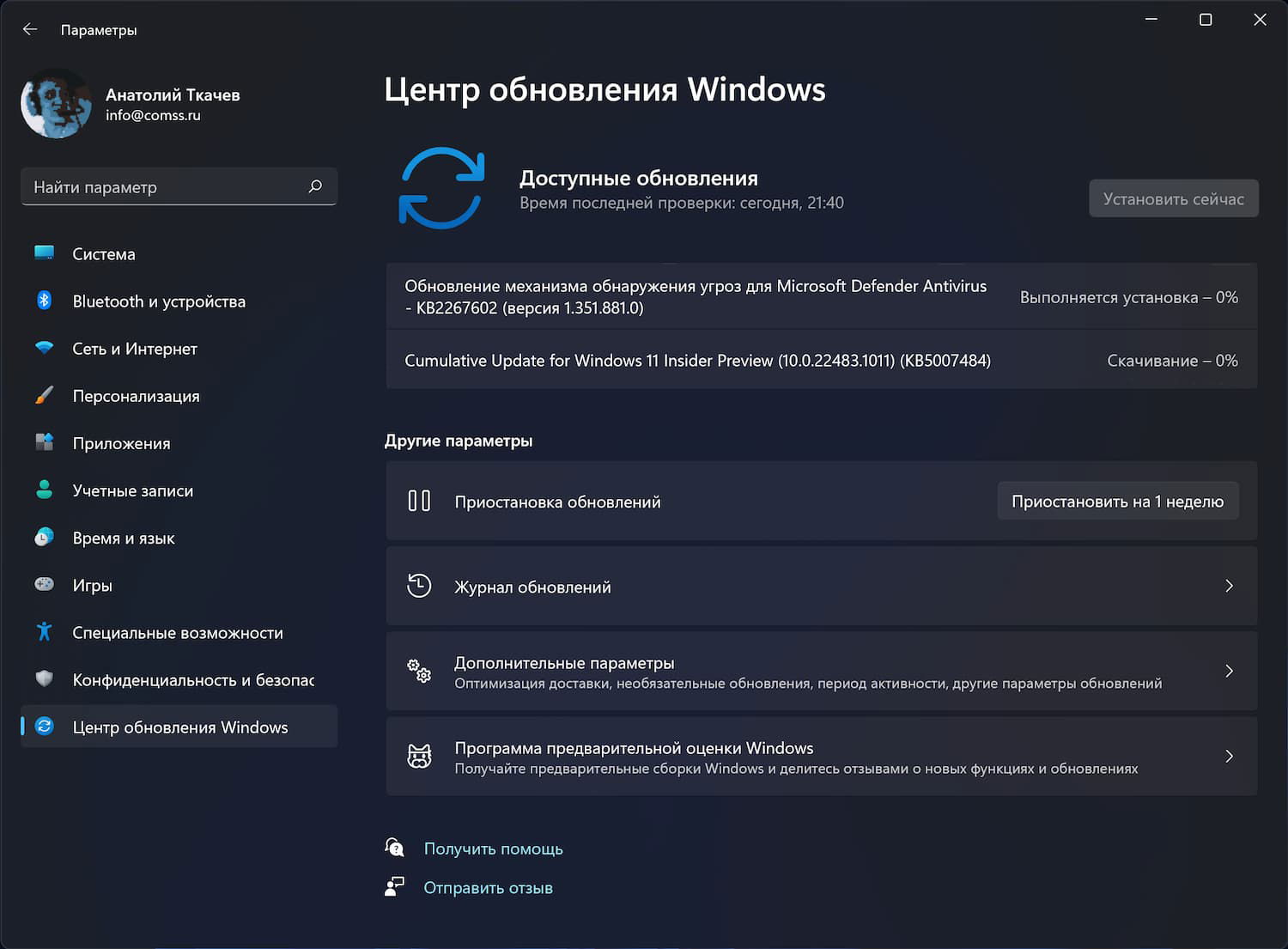Click the Персонализация brush icon
The image size is (1288, 949).
(x=44, y=396)
